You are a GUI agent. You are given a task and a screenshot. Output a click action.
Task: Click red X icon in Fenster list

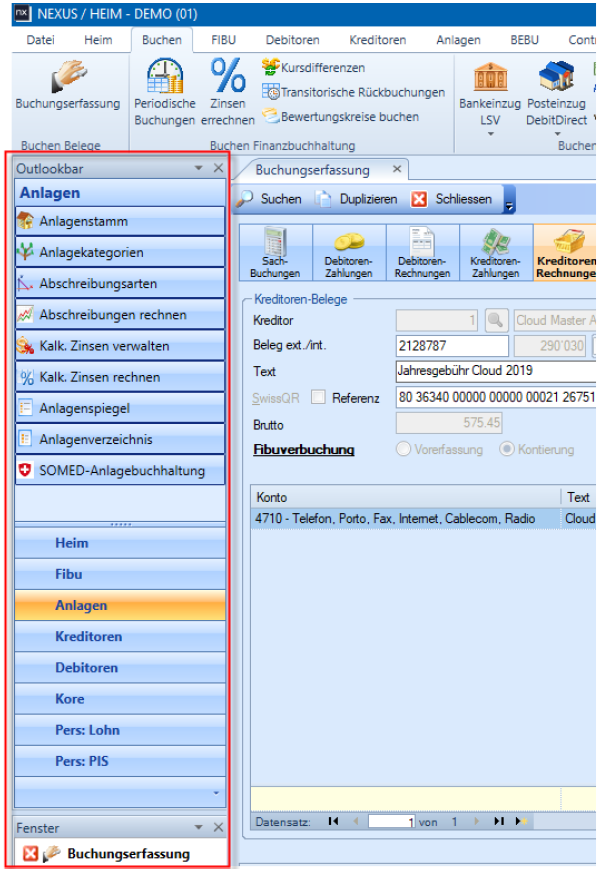pos(31,853)
